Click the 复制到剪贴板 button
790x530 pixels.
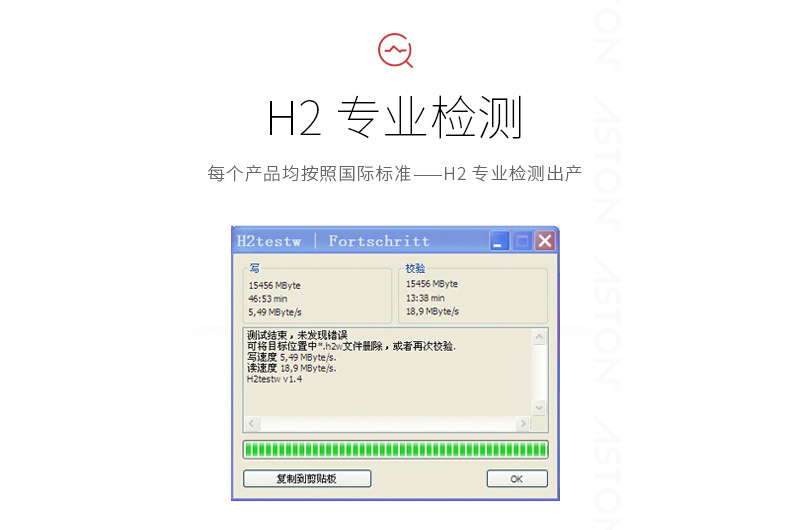click(x=307, y=479)
